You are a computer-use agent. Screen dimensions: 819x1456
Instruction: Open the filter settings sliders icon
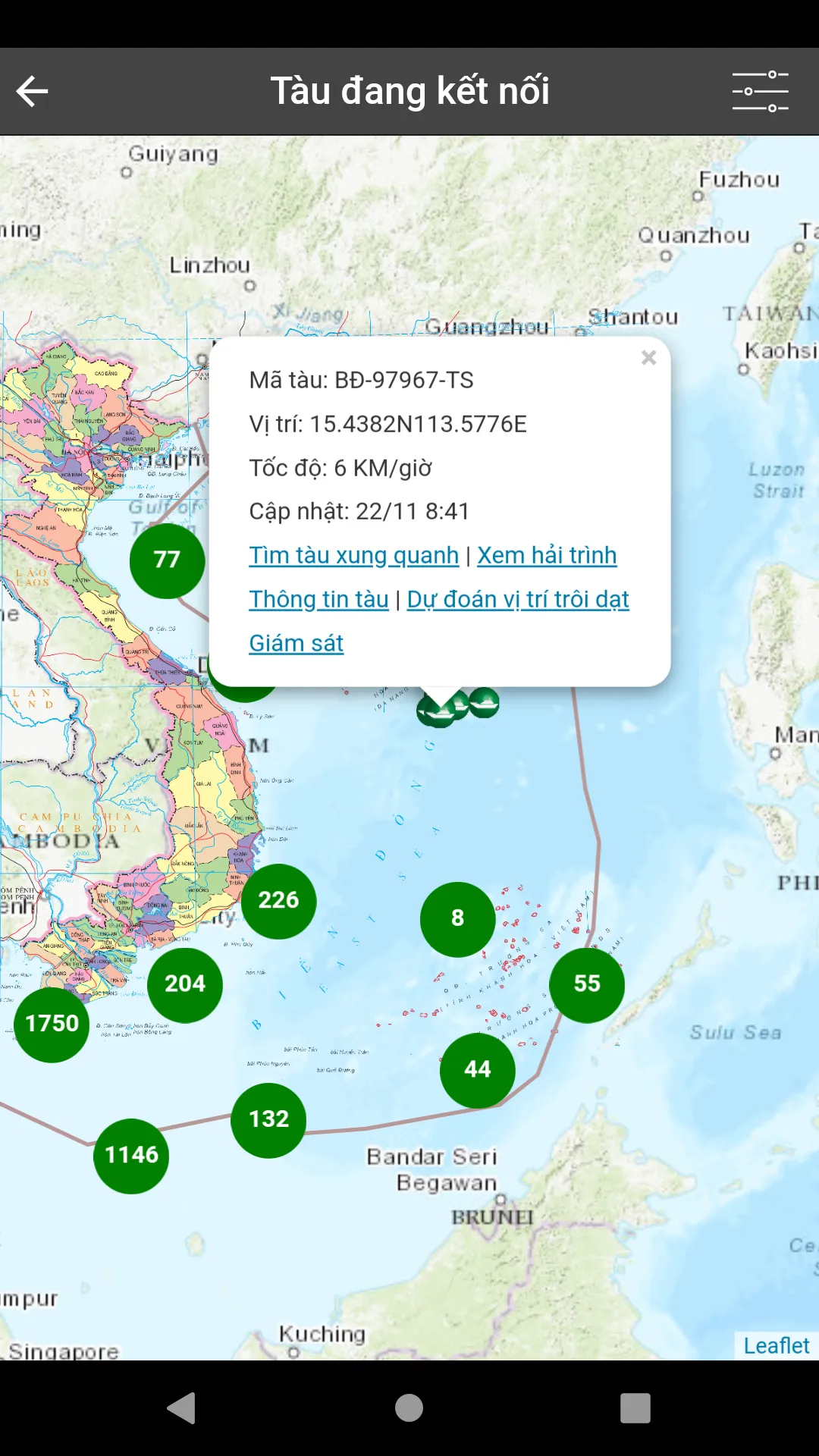[x=760, y=91]
